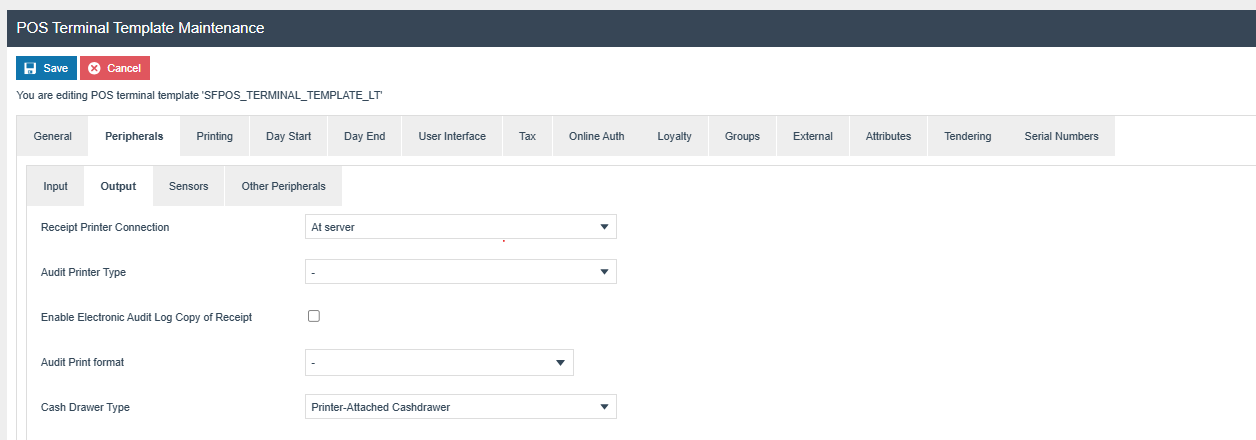Open the Tendering tab
The width and height of the screenshot is (1256, 440).
click(967, 136)
